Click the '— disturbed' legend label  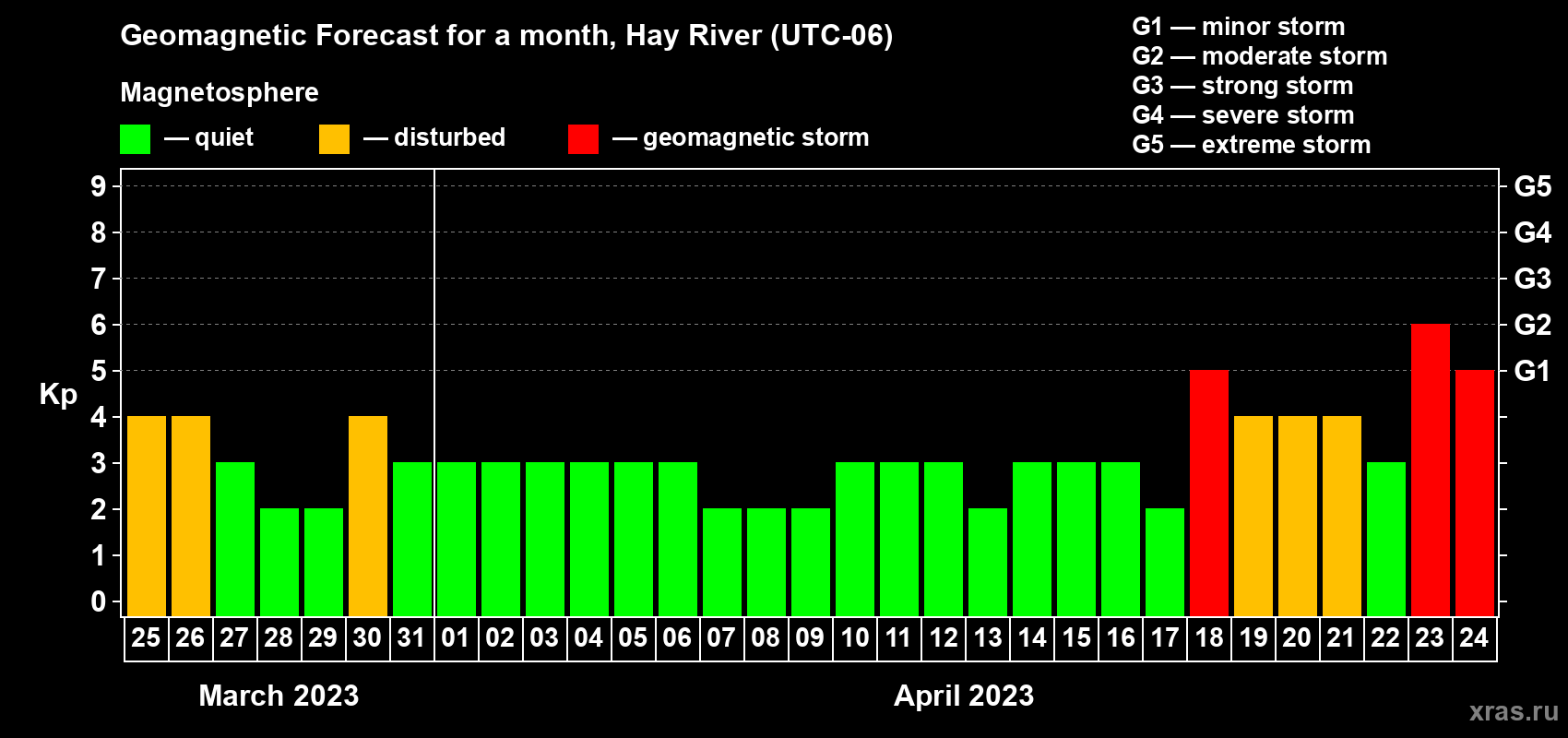434,137
